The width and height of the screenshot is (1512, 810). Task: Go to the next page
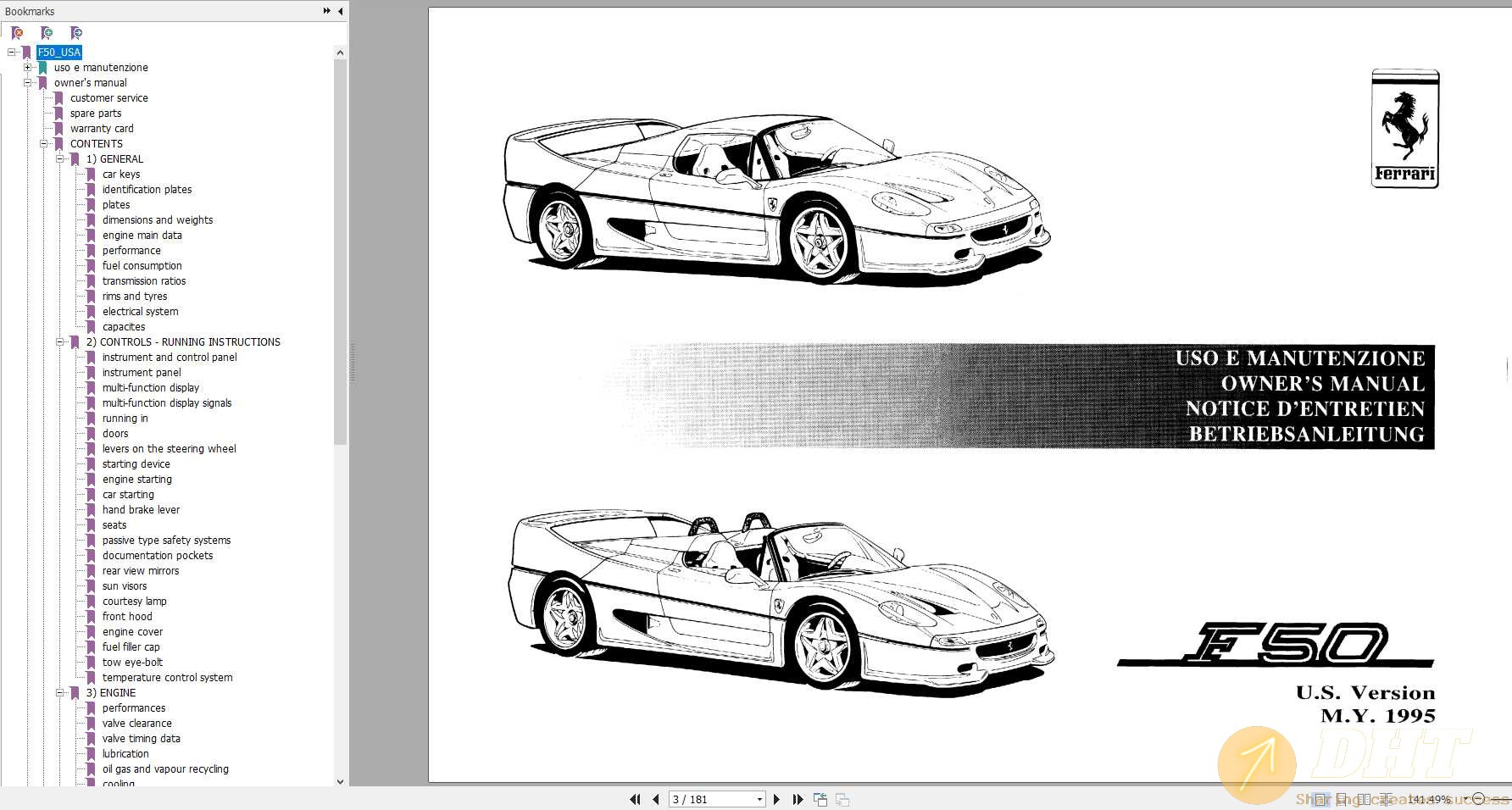(x=776, y=799)
